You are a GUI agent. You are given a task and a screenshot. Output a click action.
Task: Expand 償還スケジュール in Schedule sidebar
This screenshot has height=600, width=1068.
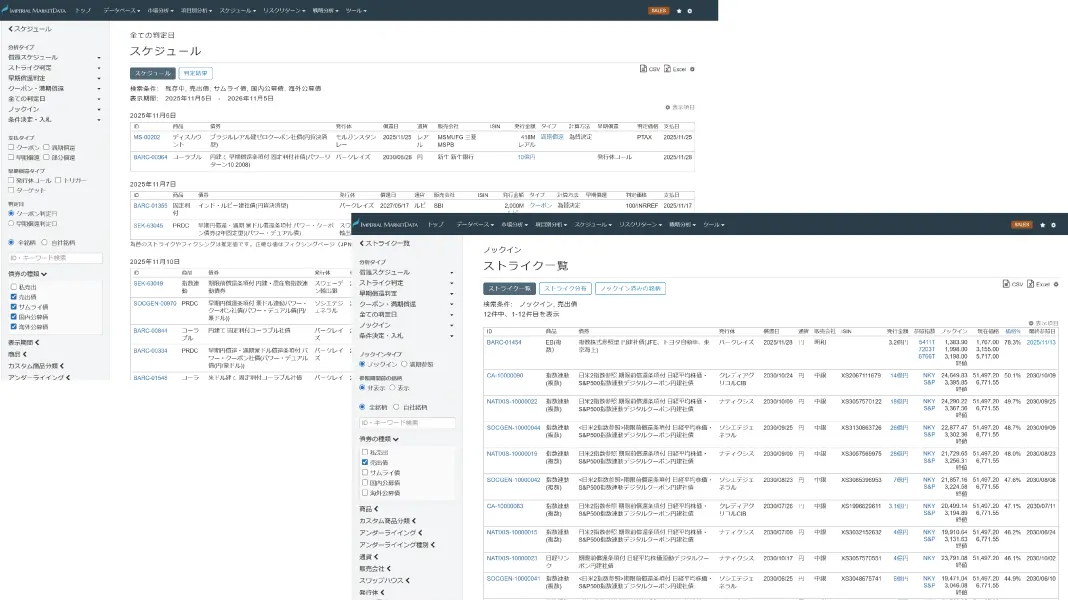(x=54, y=57)
